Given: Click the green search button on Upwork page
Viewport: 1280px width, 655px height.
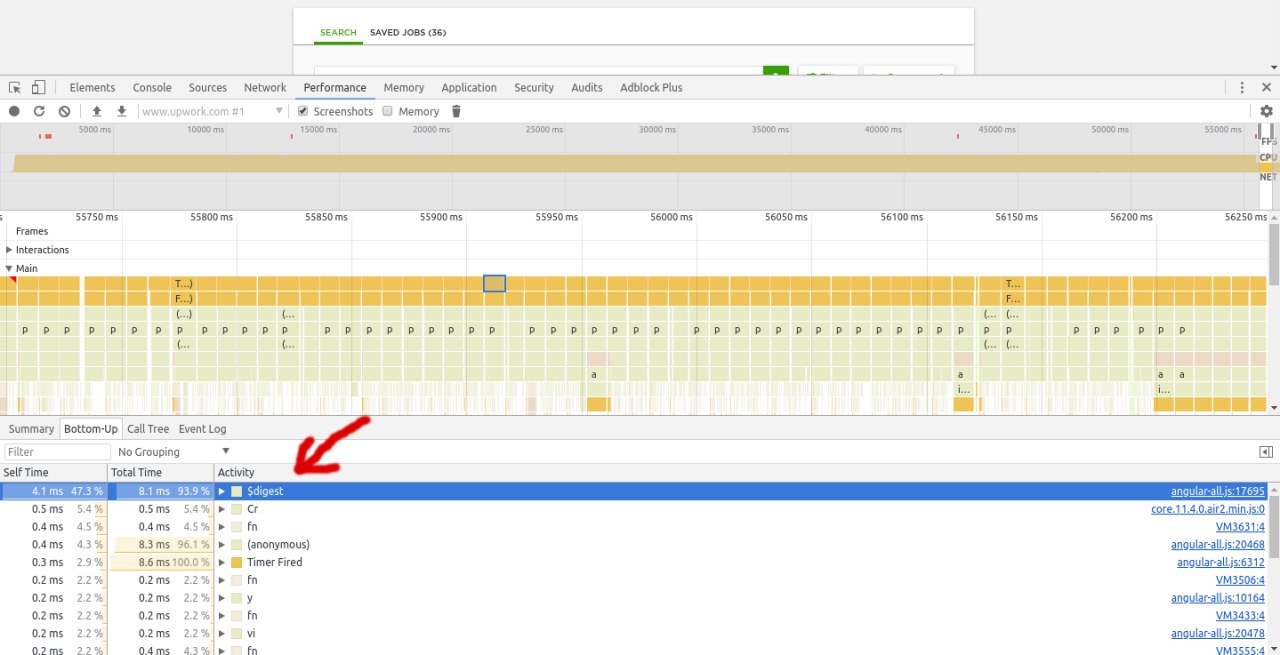Looking at the screenshot, I should (776, 71).
